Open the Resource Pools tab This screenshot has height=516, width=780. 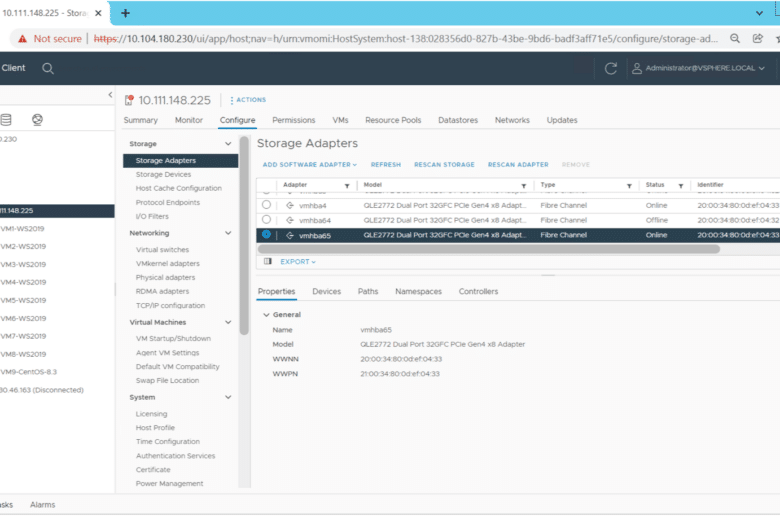pos(393,120)
